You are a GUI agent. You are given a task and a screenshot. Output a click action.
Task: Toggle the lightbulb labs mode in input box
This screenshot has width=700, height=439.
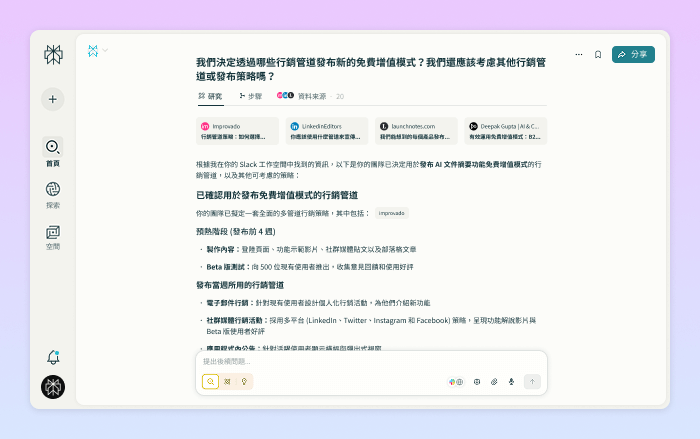coord(244,381)
